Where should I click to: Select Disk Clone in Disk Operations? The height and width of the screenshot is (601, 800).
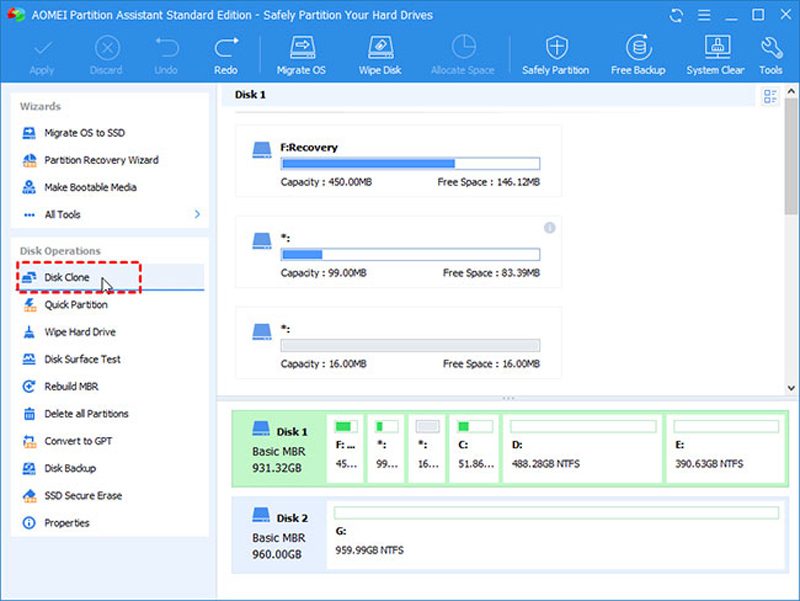pyautogui.click(x=67, y=277)
